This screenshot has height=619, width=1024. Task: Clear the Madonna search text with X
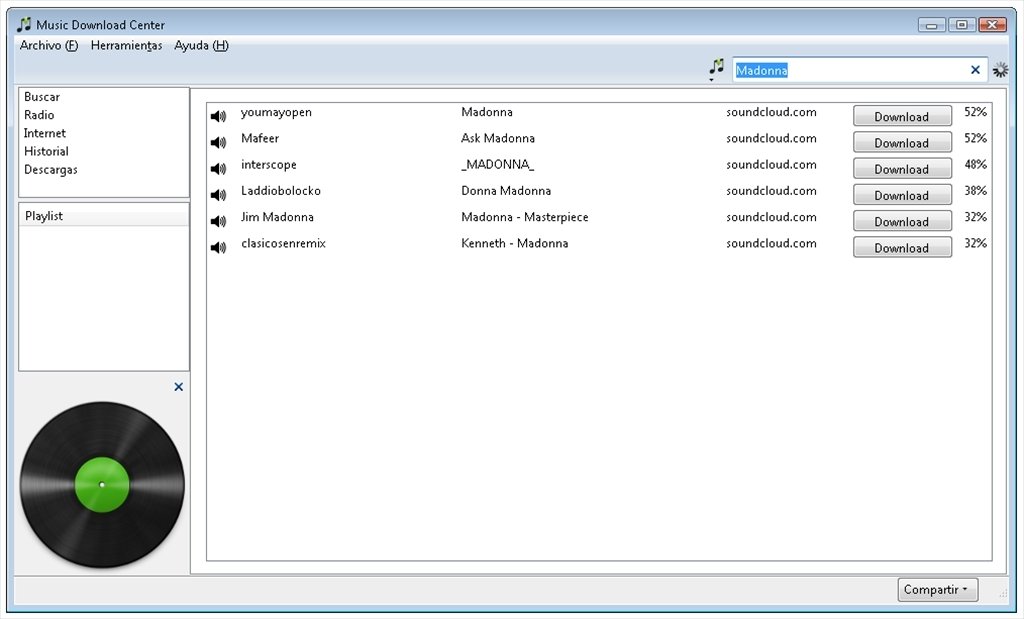[975, 70]
